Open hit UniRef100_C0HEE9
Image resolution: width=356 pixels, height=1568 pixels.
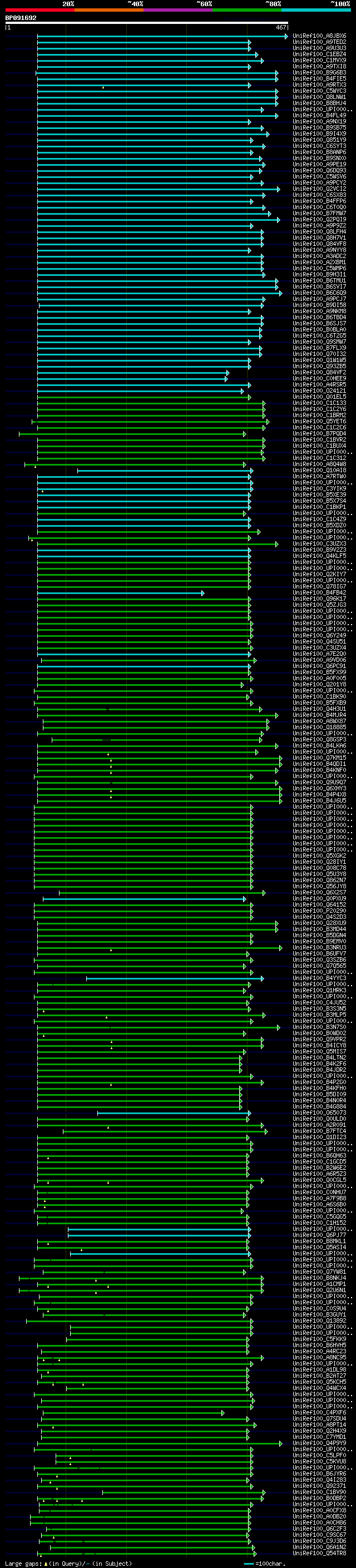319,379
